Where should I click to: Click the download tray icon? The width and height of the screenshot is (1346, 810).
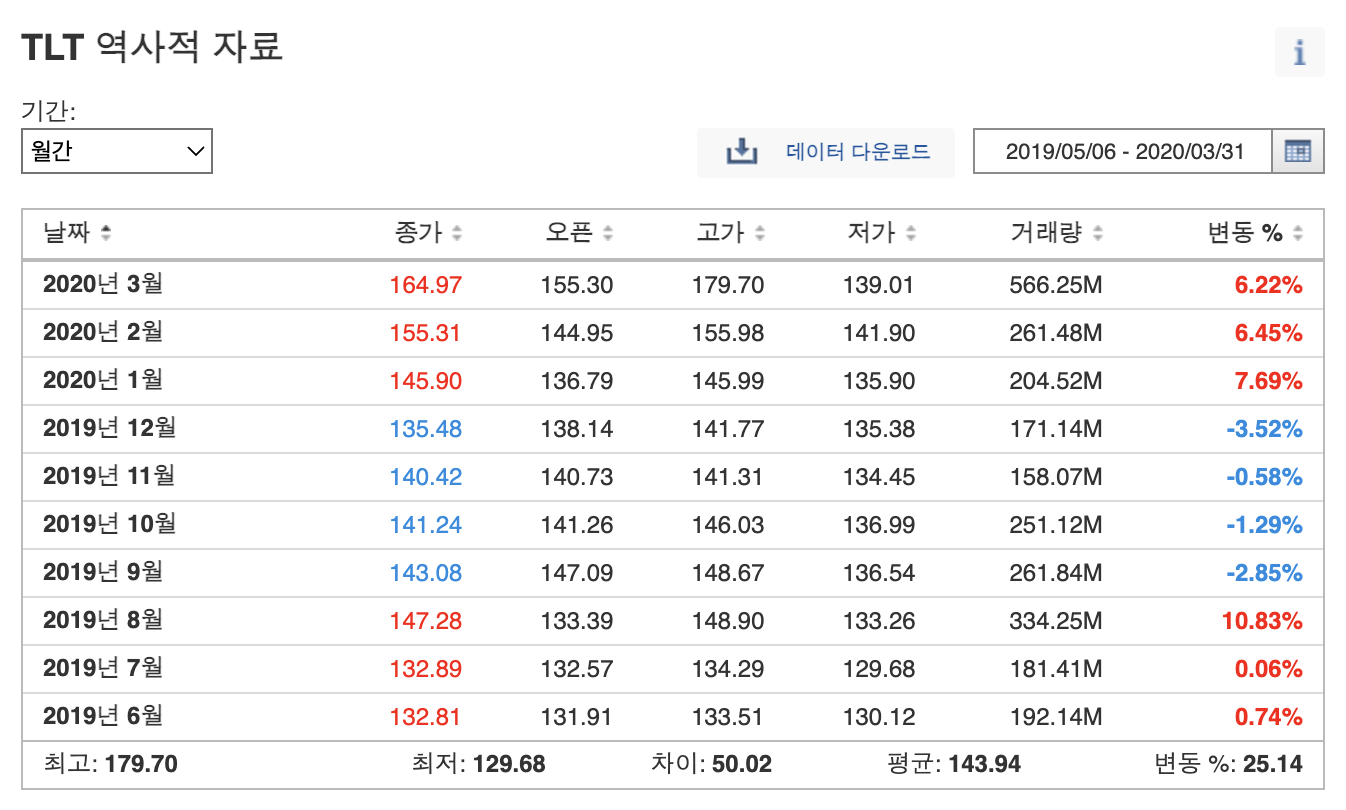[x=741, y=152]
